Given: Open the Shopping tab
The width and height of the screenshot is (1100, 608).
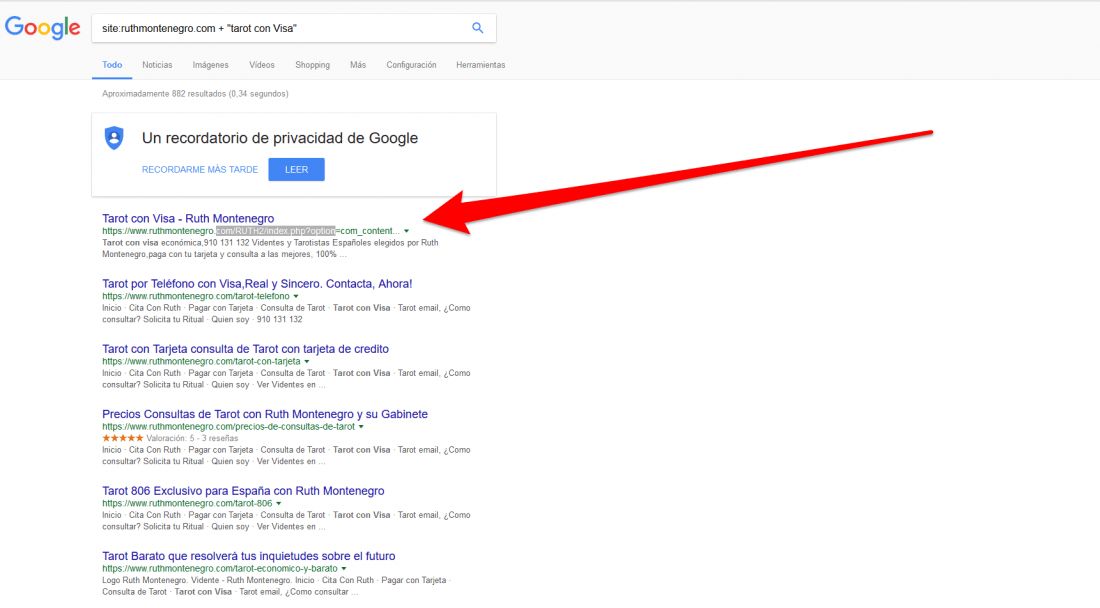Looking at the screenshot, I should point(312,65).
